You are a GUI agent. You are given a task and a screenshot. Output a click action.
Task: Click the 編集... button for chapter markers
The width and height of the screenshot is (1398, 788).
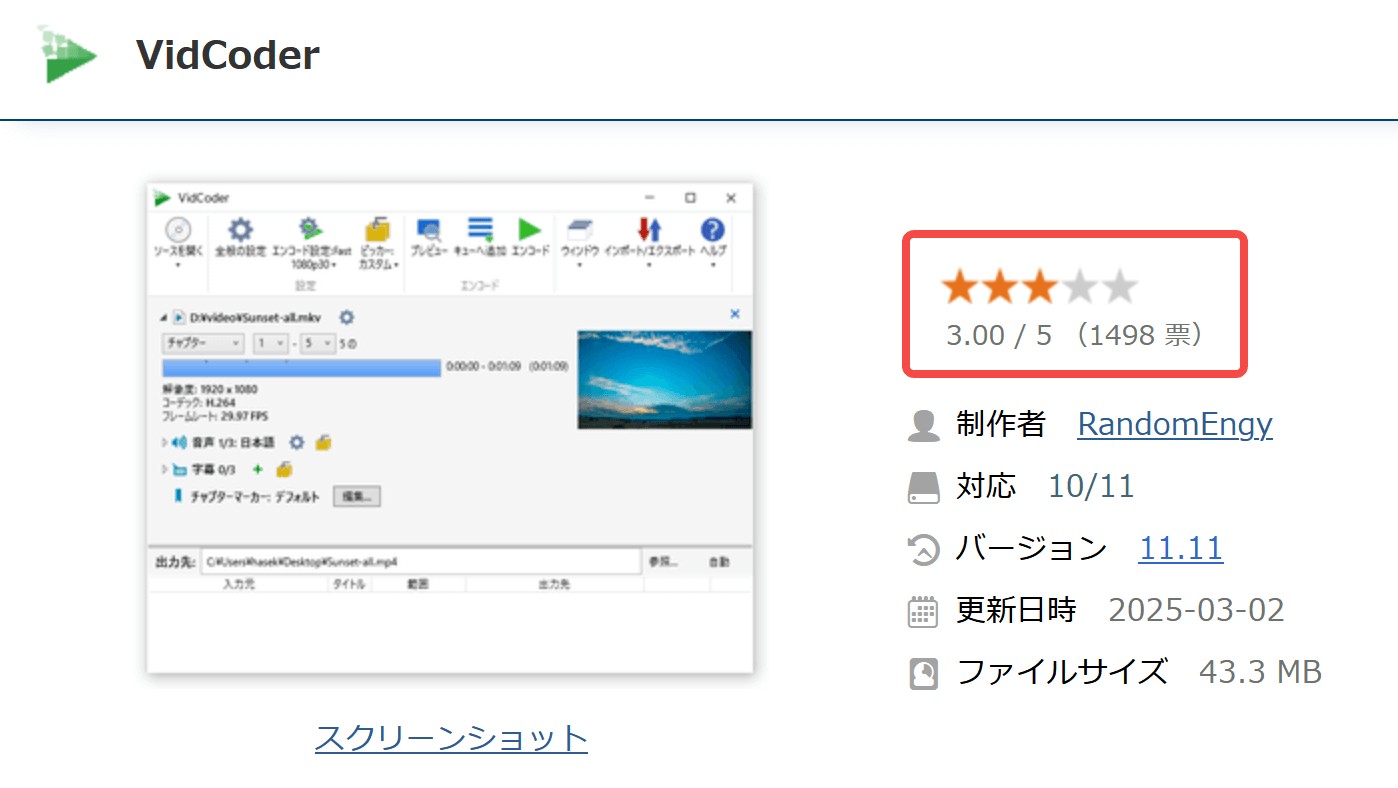tap(357, 496)
